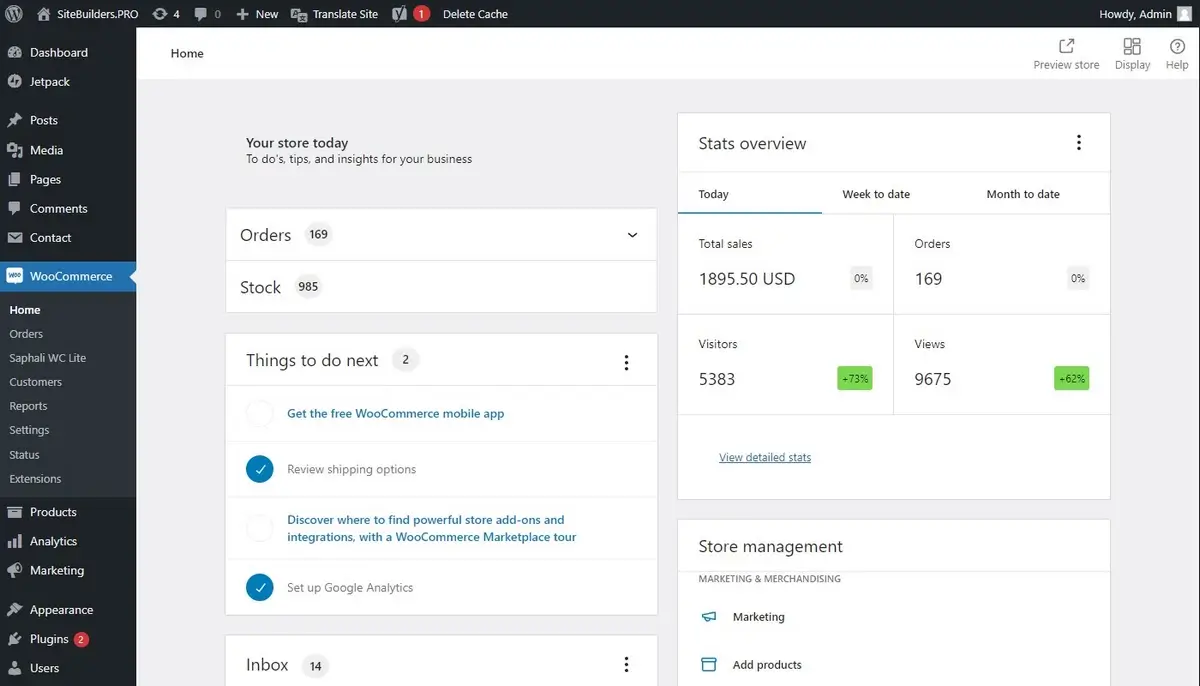Click the Inbox count badge showing 14
Viewport: 1200px width, 686px height.
point(315,665)
